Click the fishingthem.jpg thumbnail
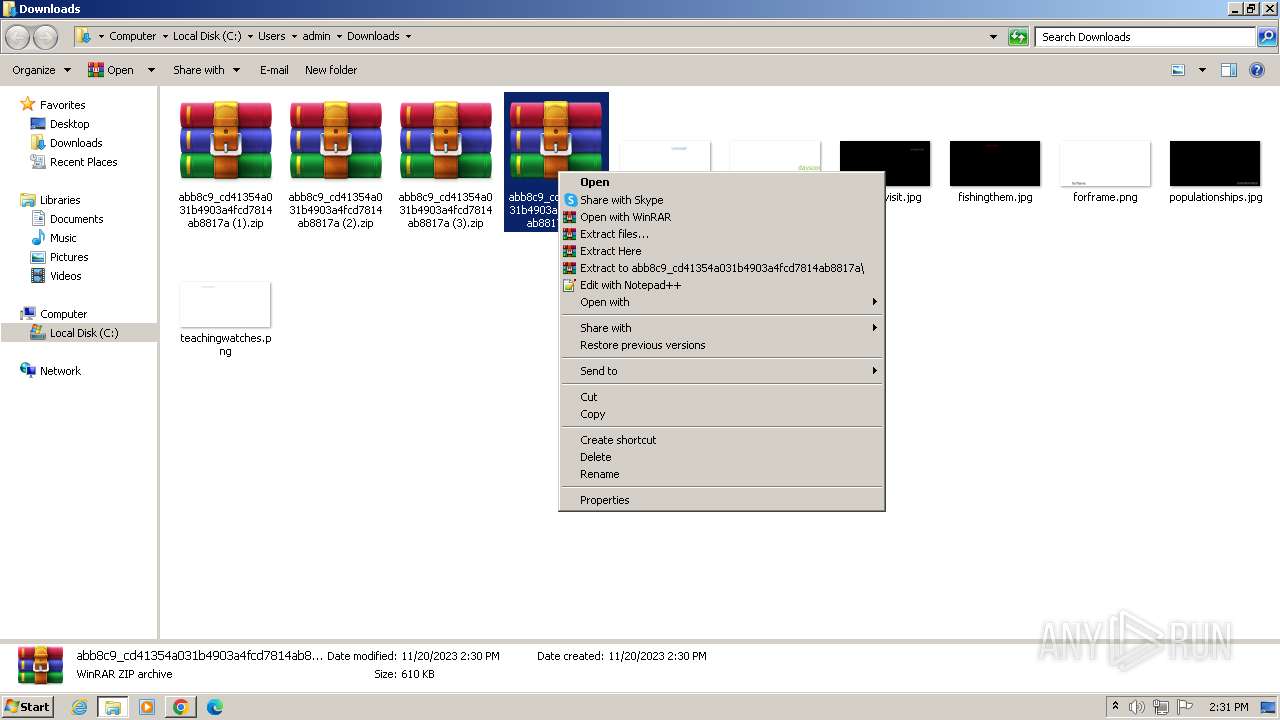1280x720 pixels. coord(995,163)
